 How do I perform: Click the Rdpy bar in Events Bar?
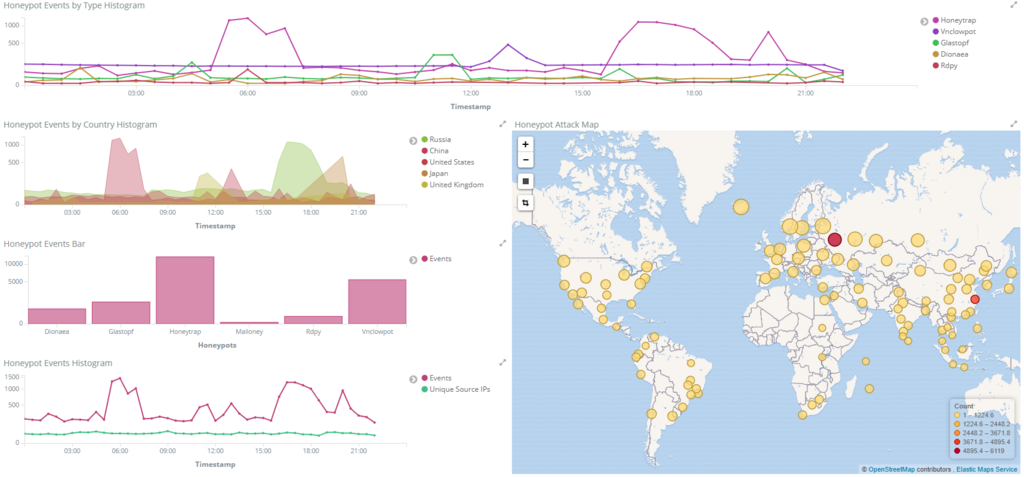point(313,320)
